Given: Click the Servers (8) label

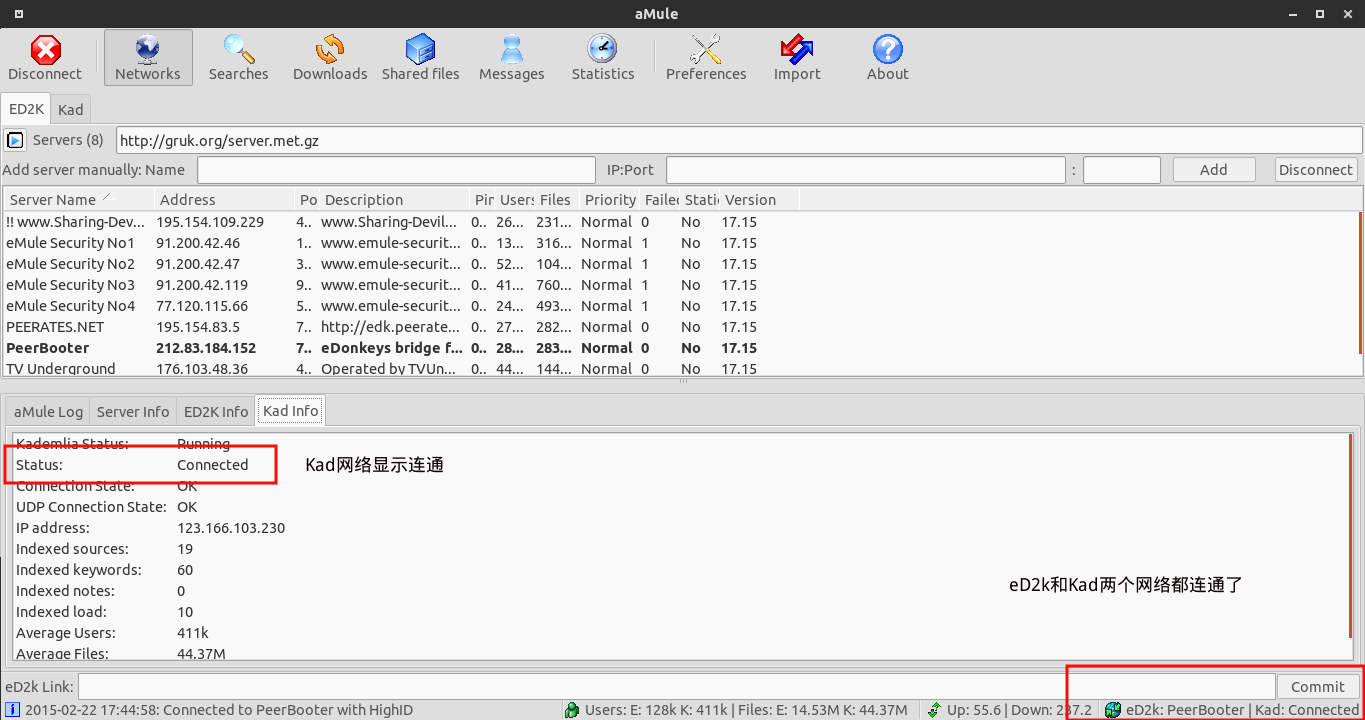Looking at the screenshot, I should pyautogui.click(x=68, y=140).
